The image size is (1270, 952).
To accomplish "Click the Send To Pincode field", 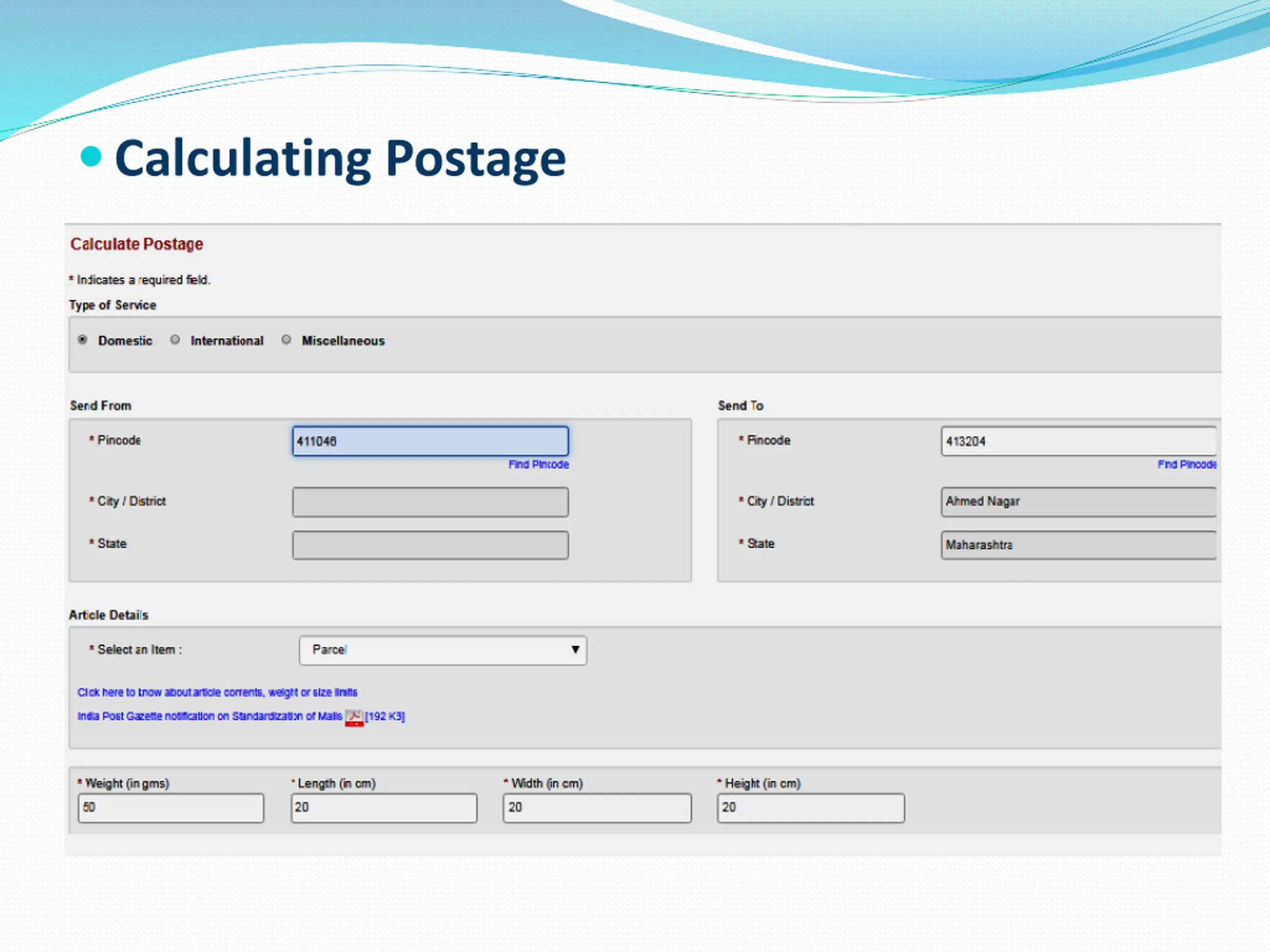I will [x=1078, y=441].
